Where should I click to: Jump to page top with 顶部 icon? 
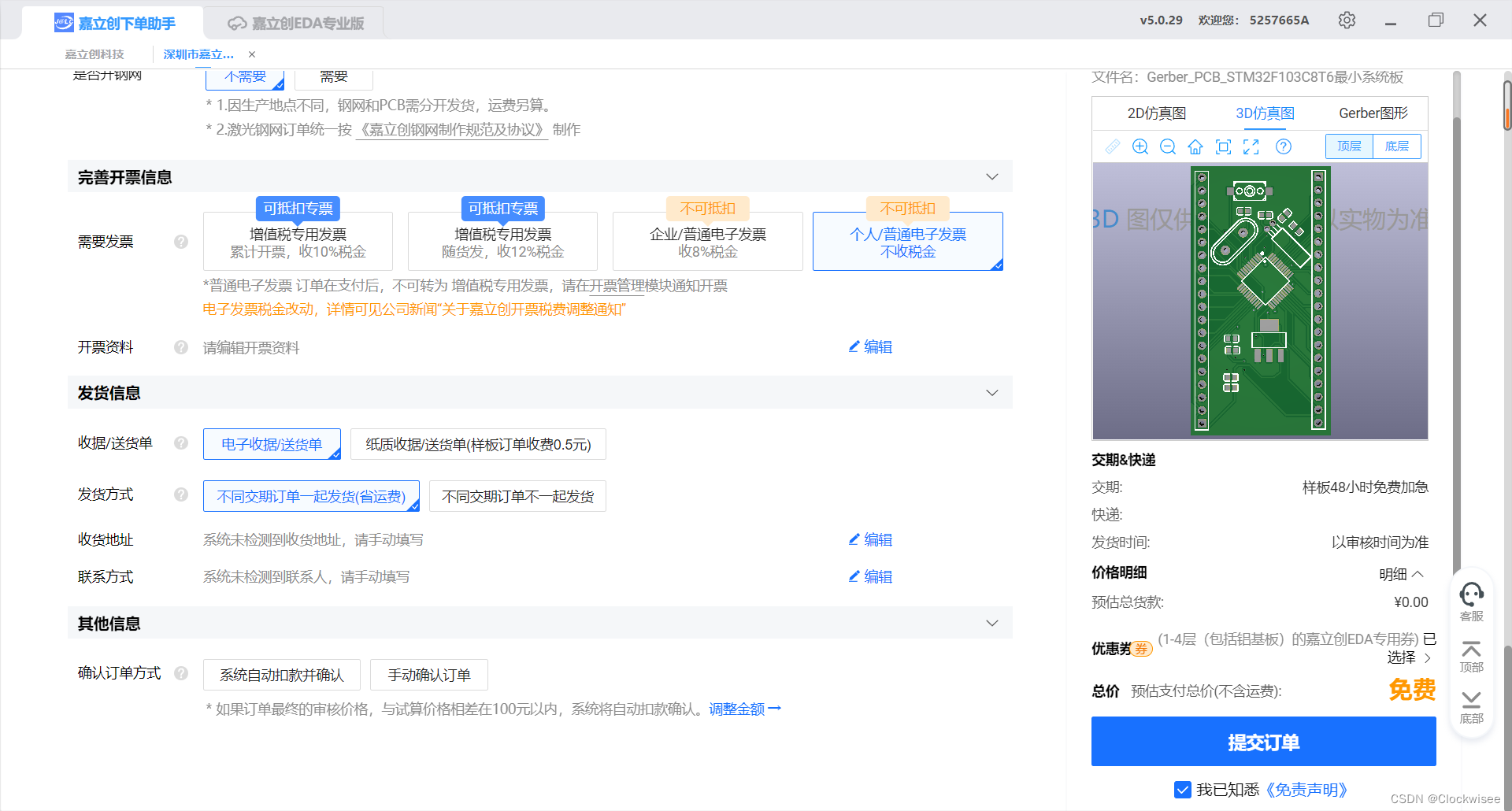1471,657
